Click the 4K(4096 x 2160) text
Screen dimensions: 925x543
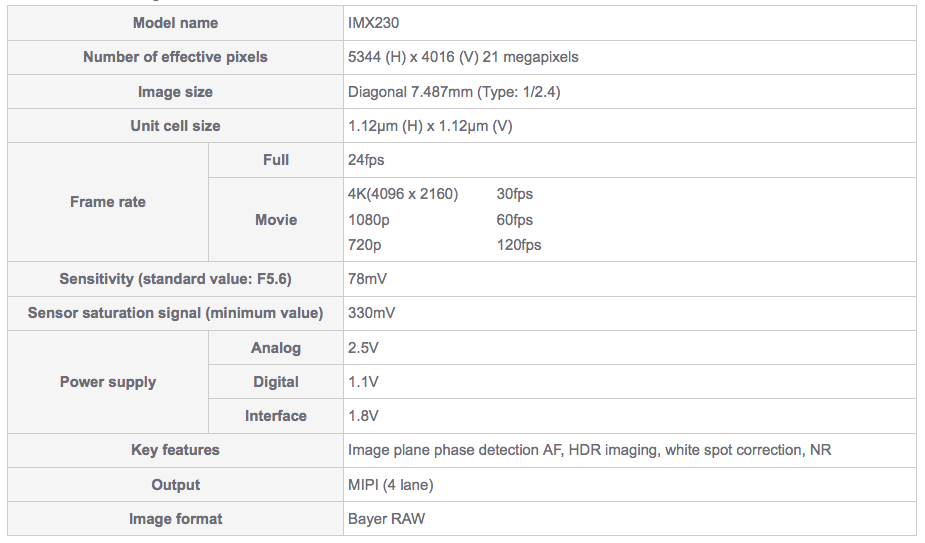point(403,194)
